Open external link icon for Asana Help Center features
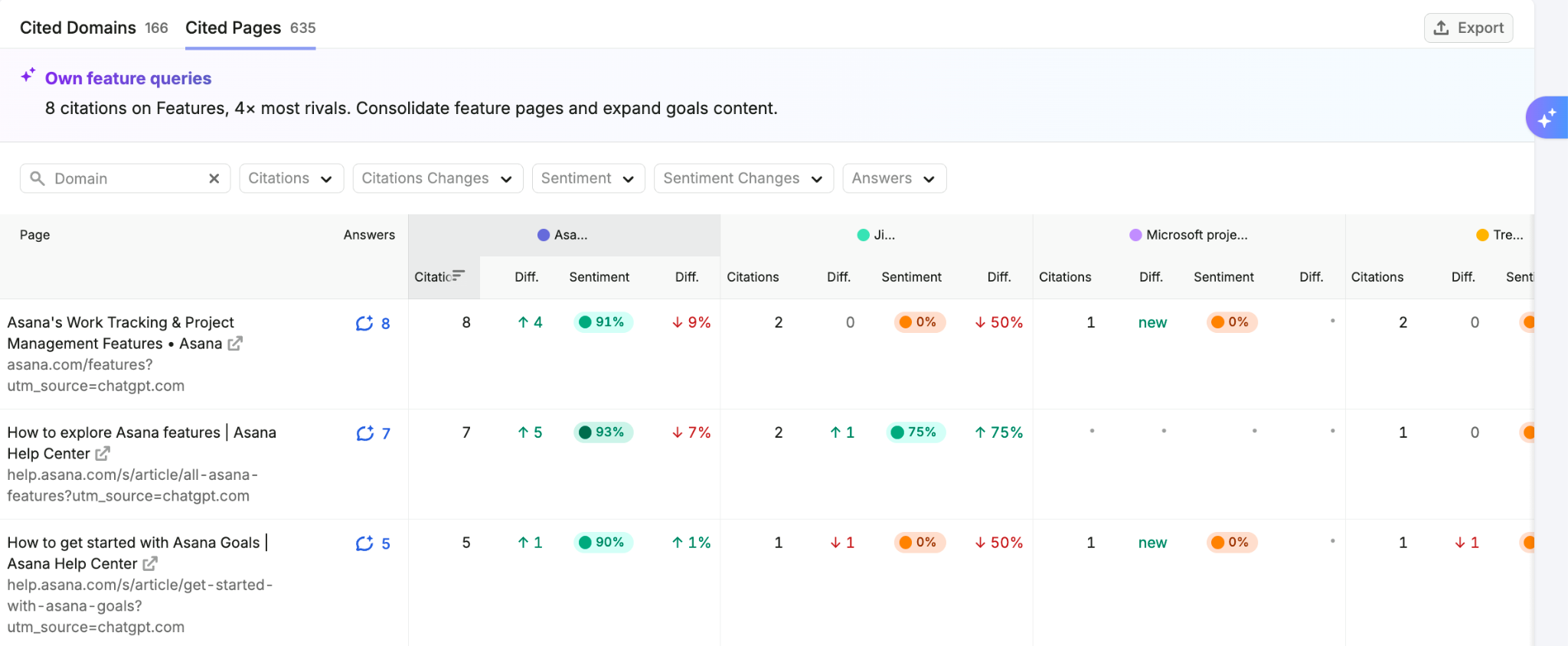The width and height of the screenshot is (1568, 646). (x=103, y=454)
